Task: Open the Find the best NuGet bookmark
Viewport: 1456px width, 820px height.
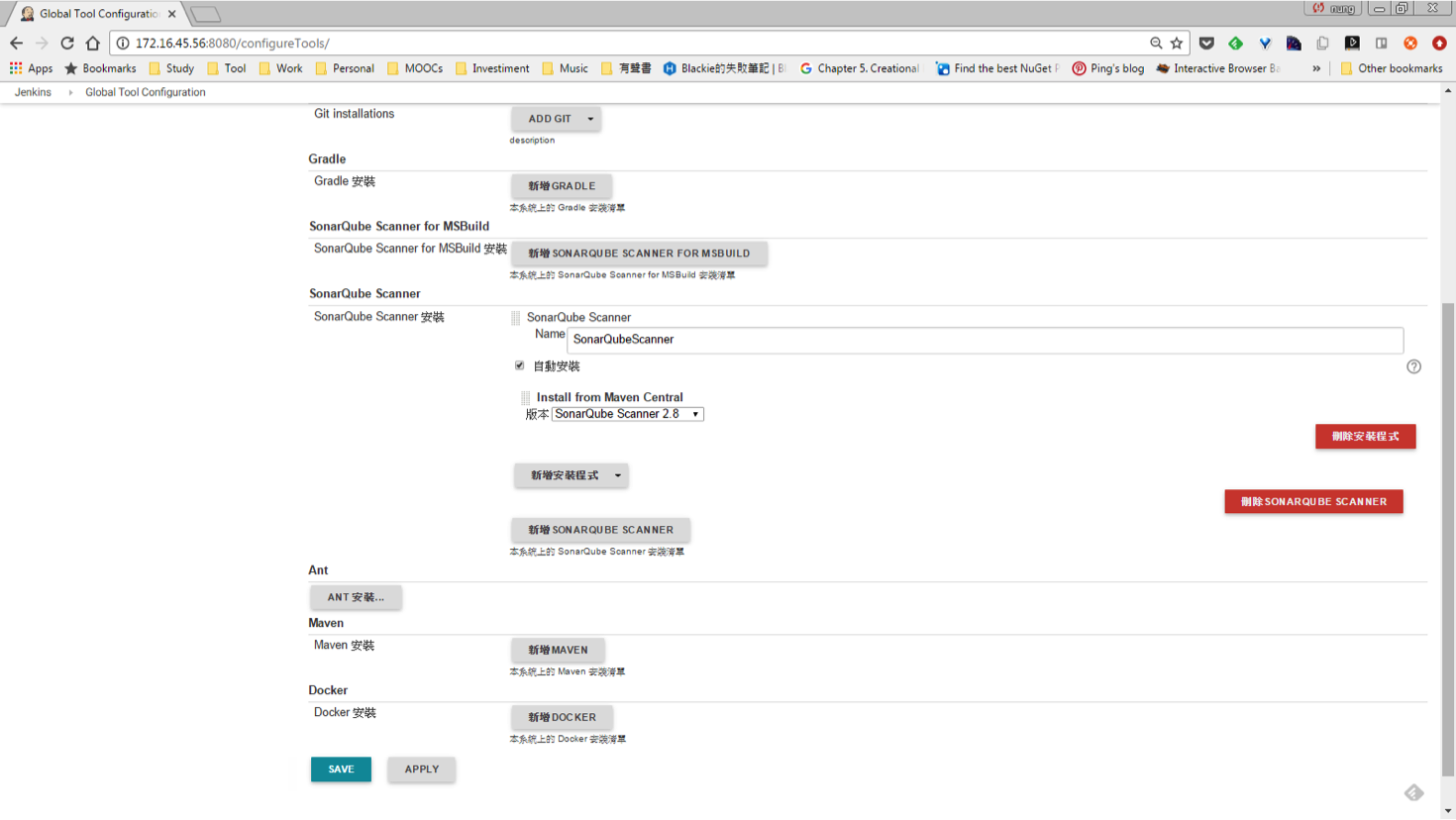Action: click(997, 68)
